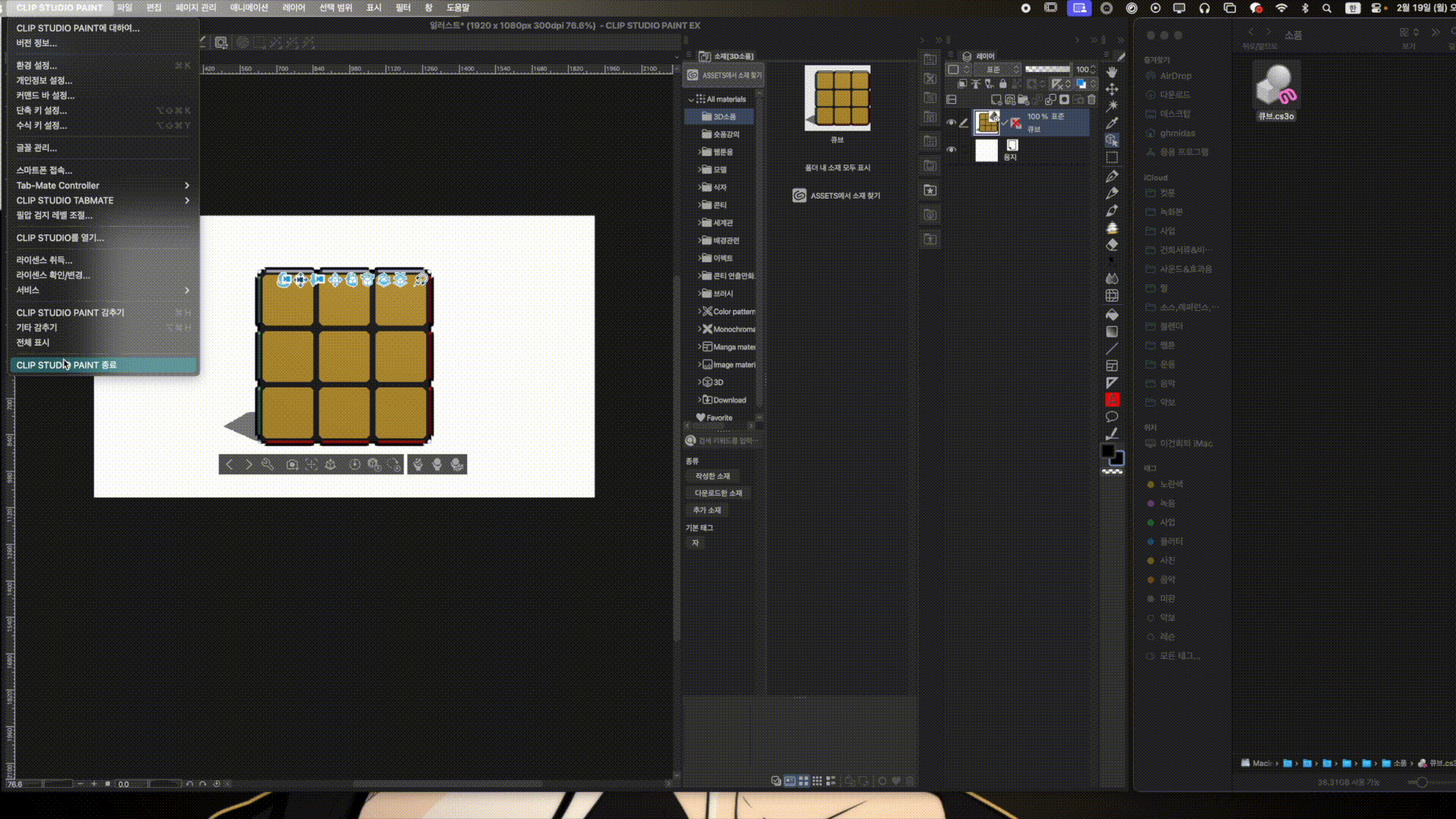Select the rectangular selection marquee tool
Image resolution: width=1456 pixels, height=819 pixels.
[x=1112, y=158]
